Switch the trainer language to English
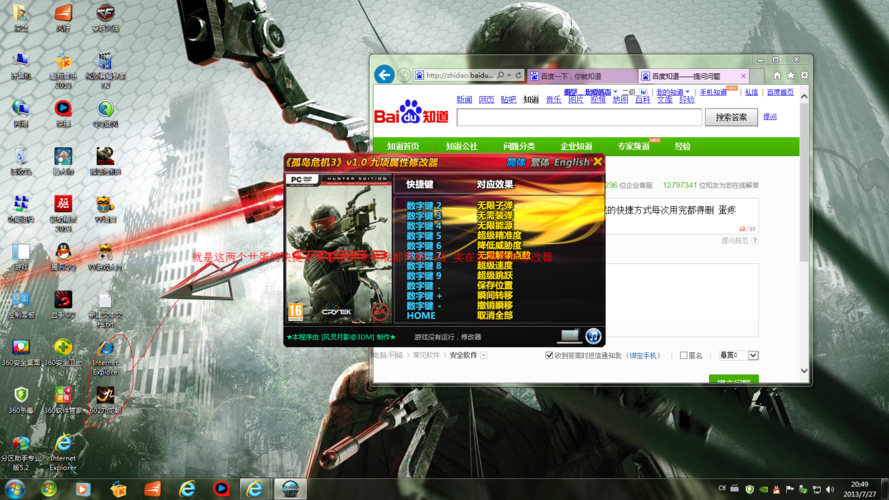The image size is (889, 500). [x=572, y=162]
